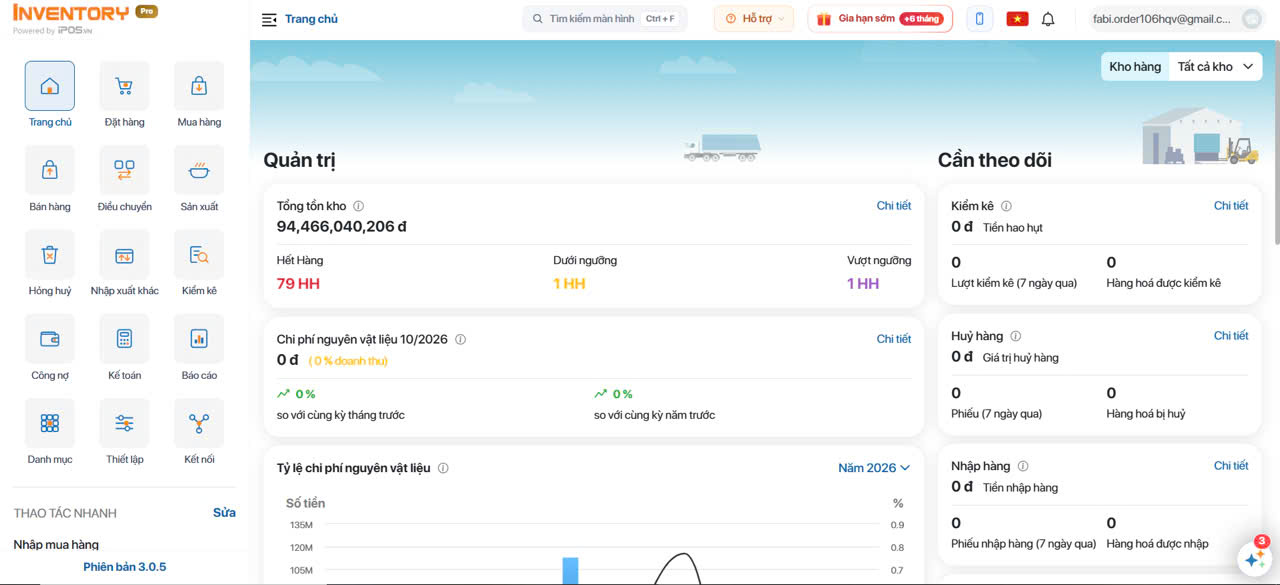1280x585 pixels.
Task: Open the Kế toán calculator icon
Action: coord(124,338)
